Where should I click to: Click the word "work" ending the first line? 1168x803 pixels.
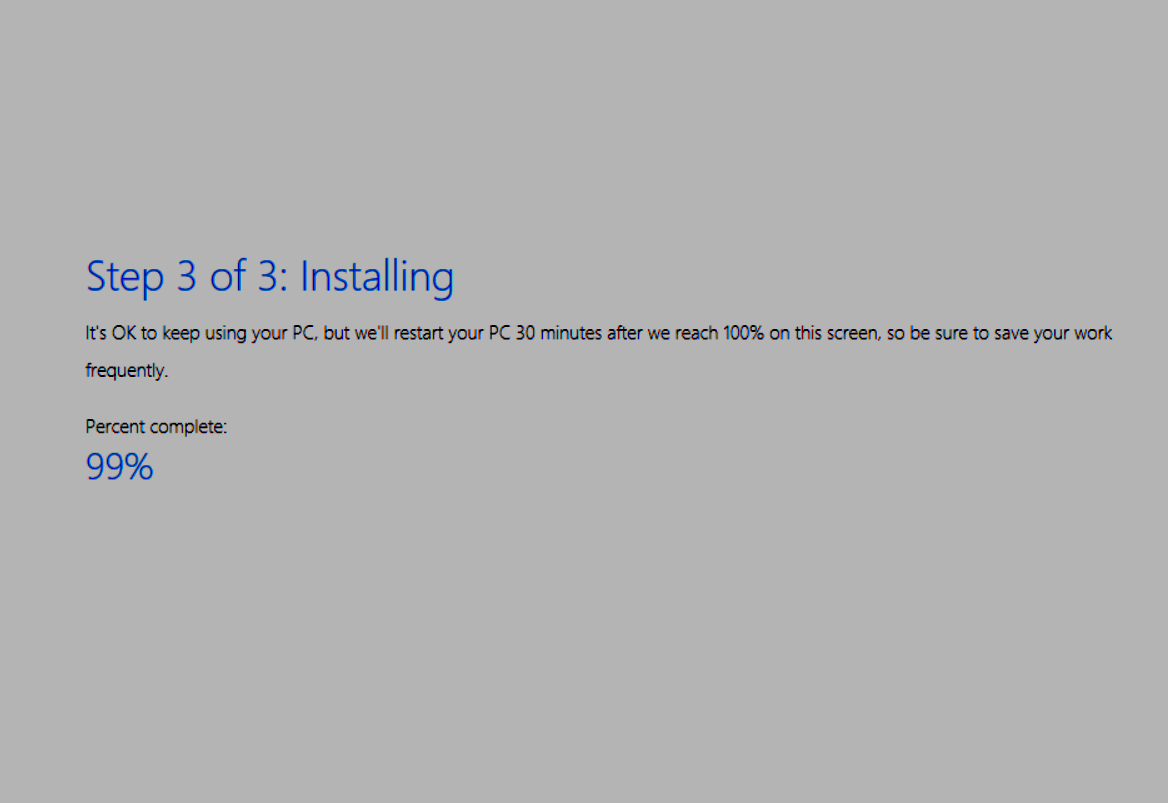1093,333
